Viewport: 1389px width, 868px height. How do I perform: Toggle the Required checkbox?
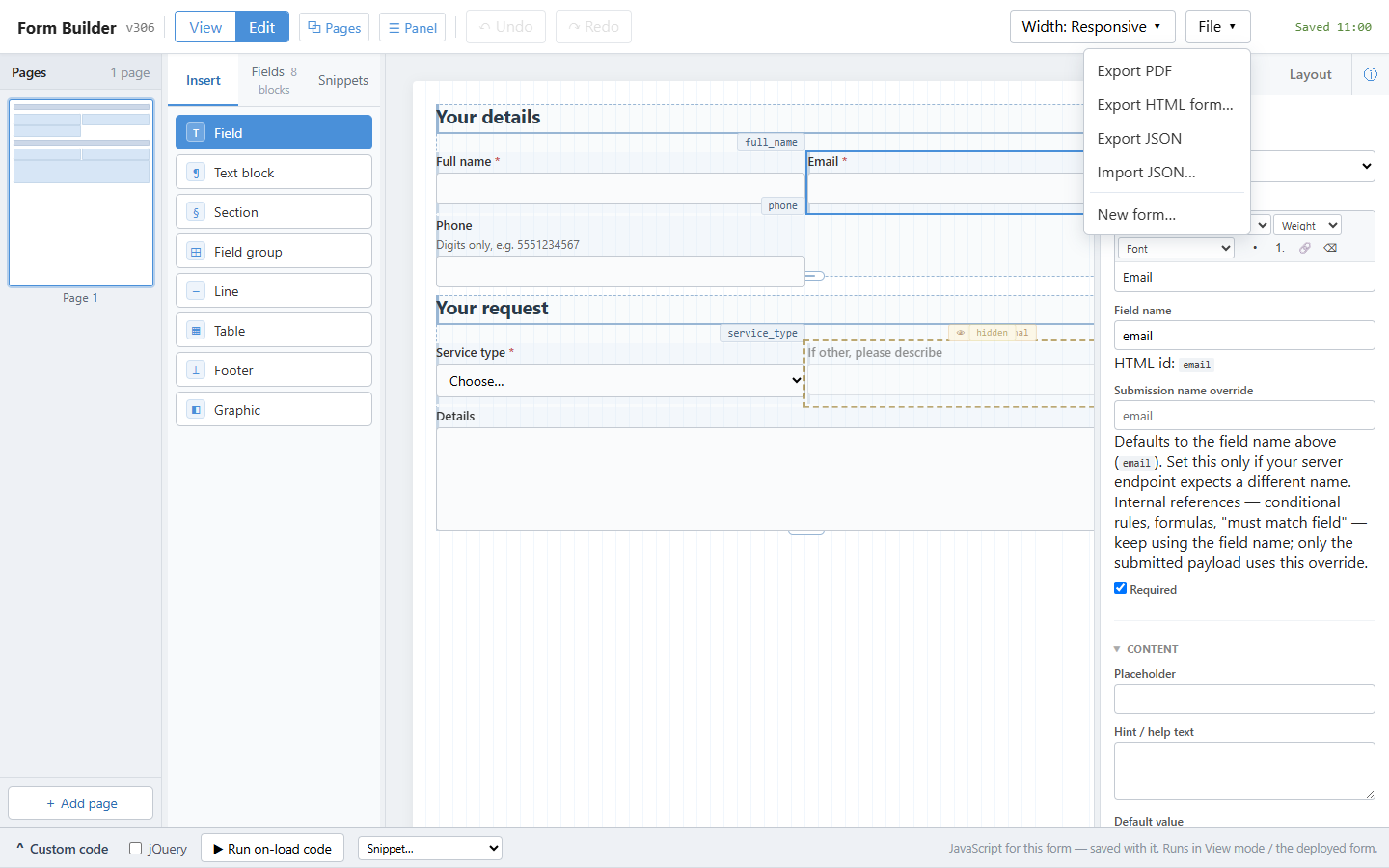[x=1121, y=588]
